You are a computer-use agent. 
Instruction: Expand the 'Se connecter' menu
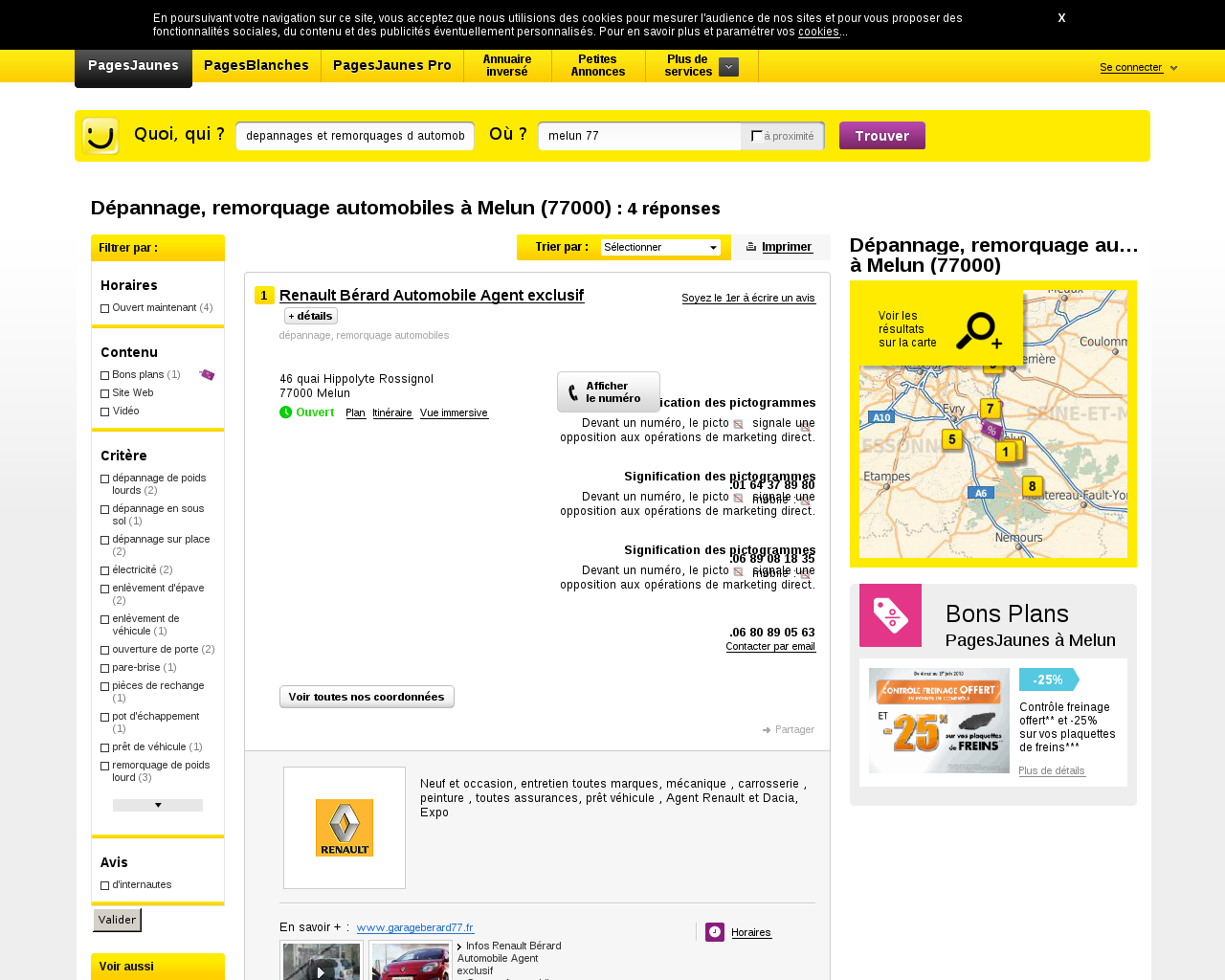click(1138, 67)
